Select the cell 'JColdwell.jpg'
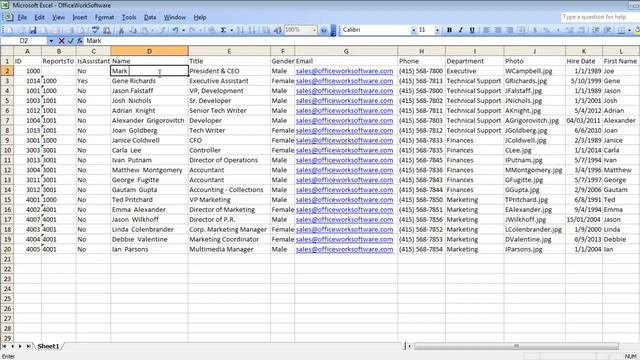The width and height of the screenshot is (640, 360). 535,140
